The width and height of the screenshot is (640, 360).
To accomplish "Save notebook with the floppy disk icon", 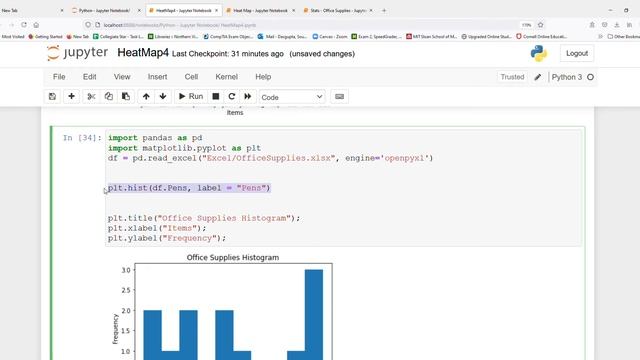I will (x=52, y=97).
